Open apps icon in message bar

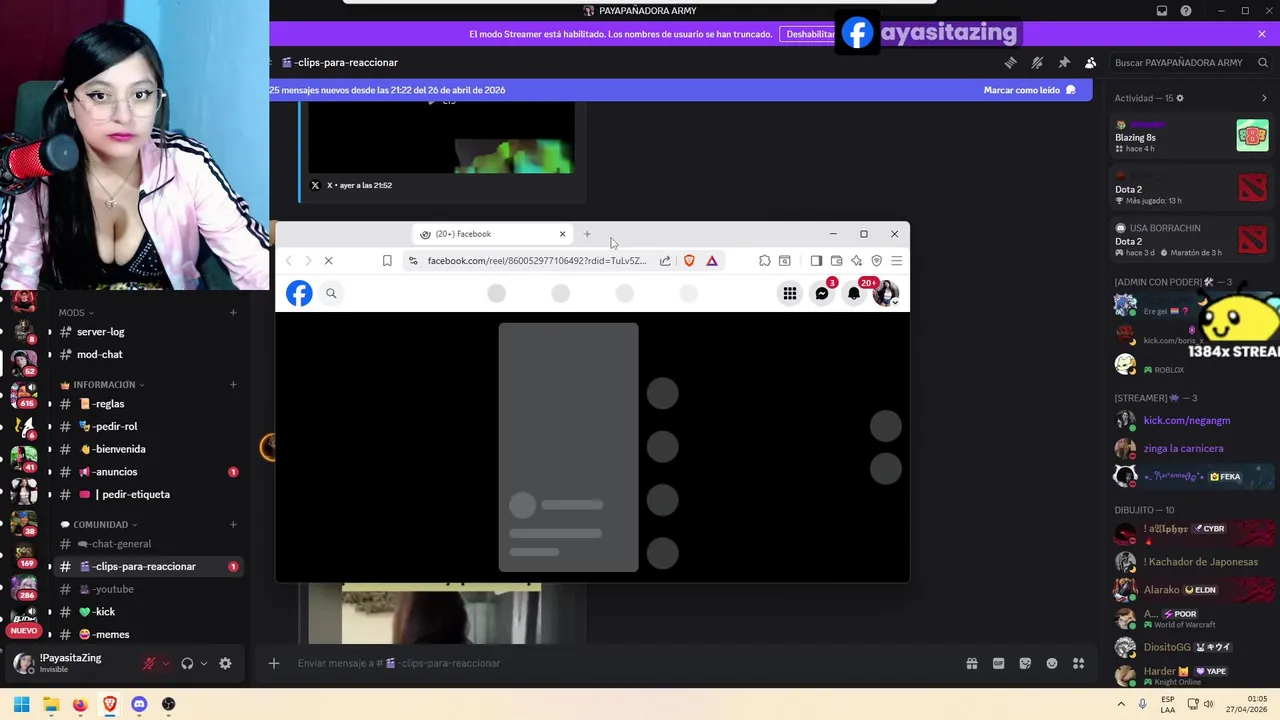coord(1079,663)
